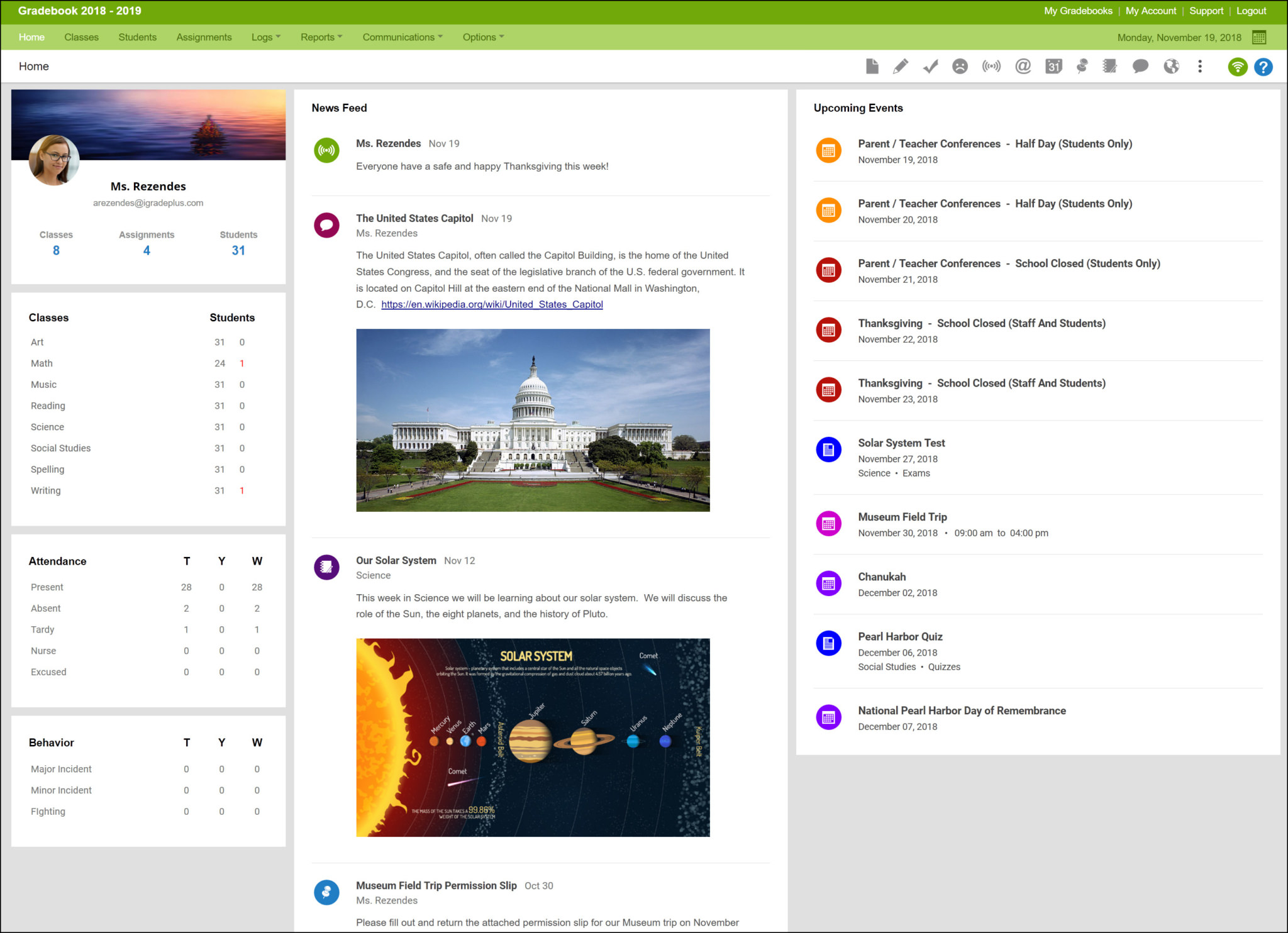Expand the Logs dropdown menu
The image size is (1288, 933).
265,37
